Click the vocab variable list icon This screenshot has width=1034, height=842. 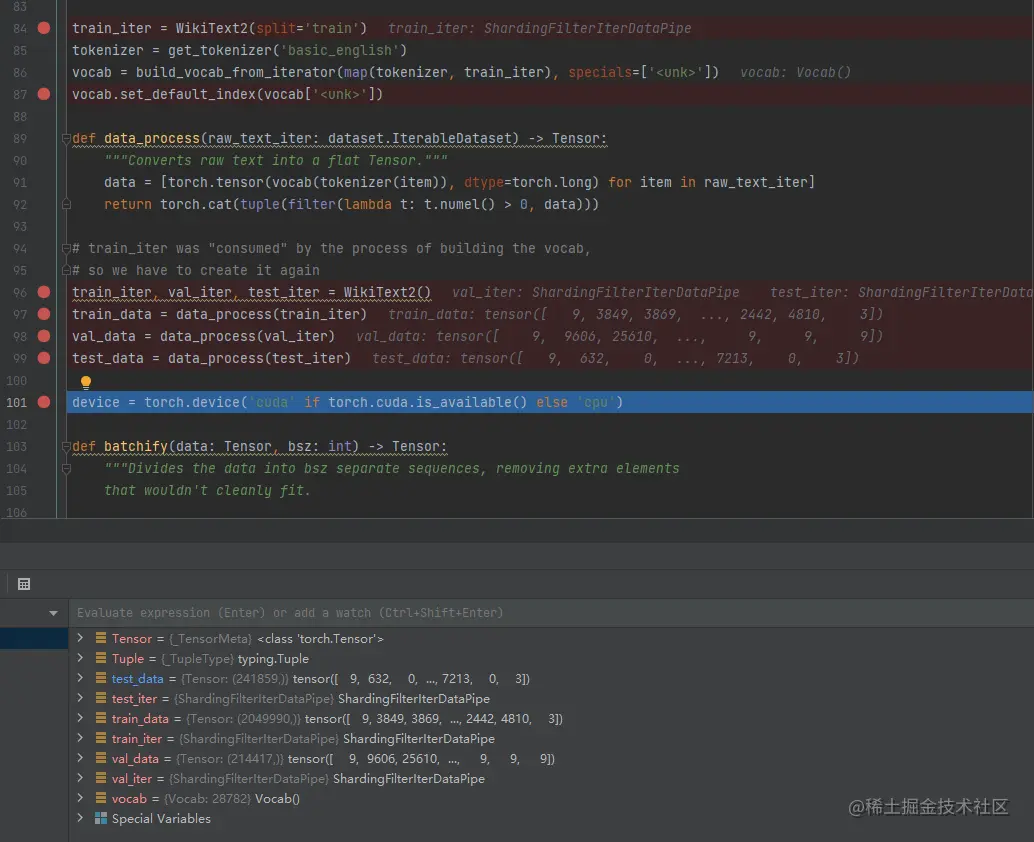(x=101, y=798)
